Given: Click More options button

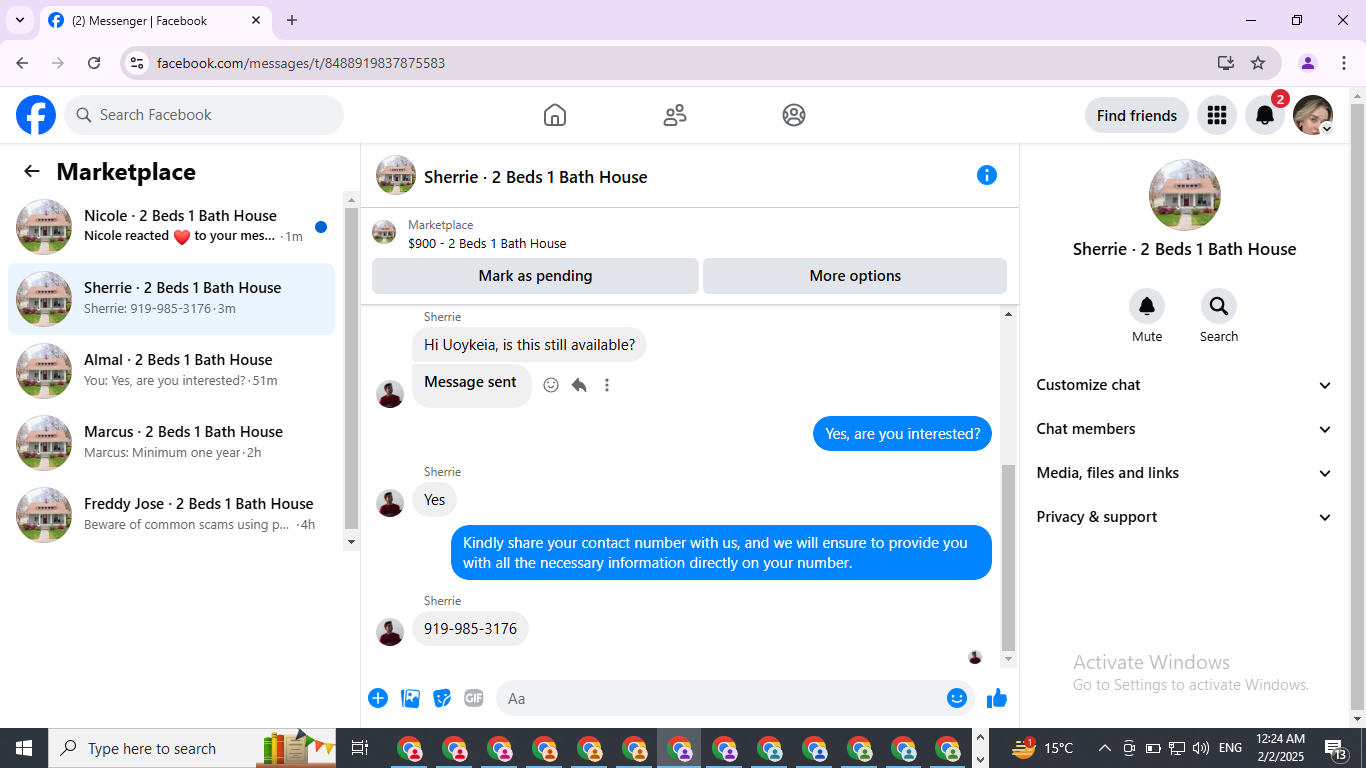Looking at the screenshot, I should 855,276.
